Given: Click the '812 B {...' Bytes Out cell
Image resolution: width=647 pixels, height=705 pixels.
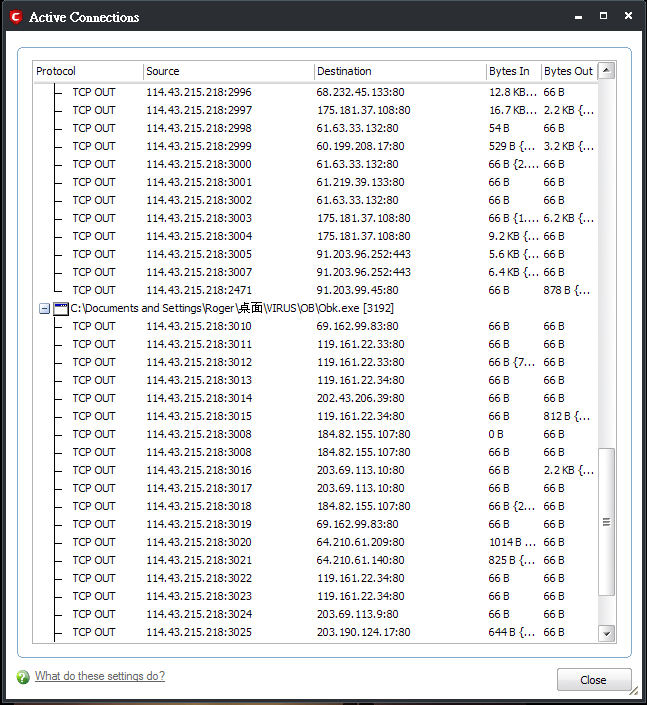Looking at the screenshot, I should 567,416.
